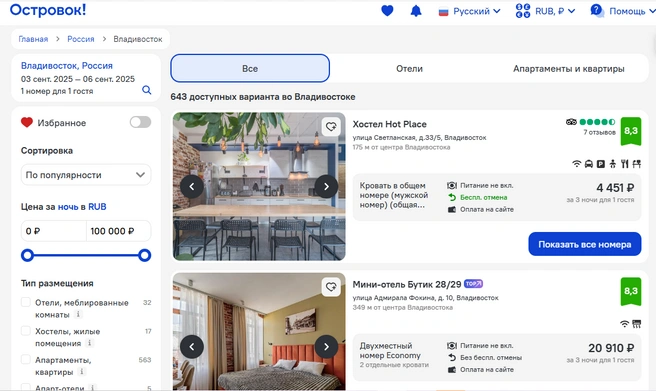Select the Все tab
Image resolution: width=656 pixels, height=391 pixels.
click(250, 68)
